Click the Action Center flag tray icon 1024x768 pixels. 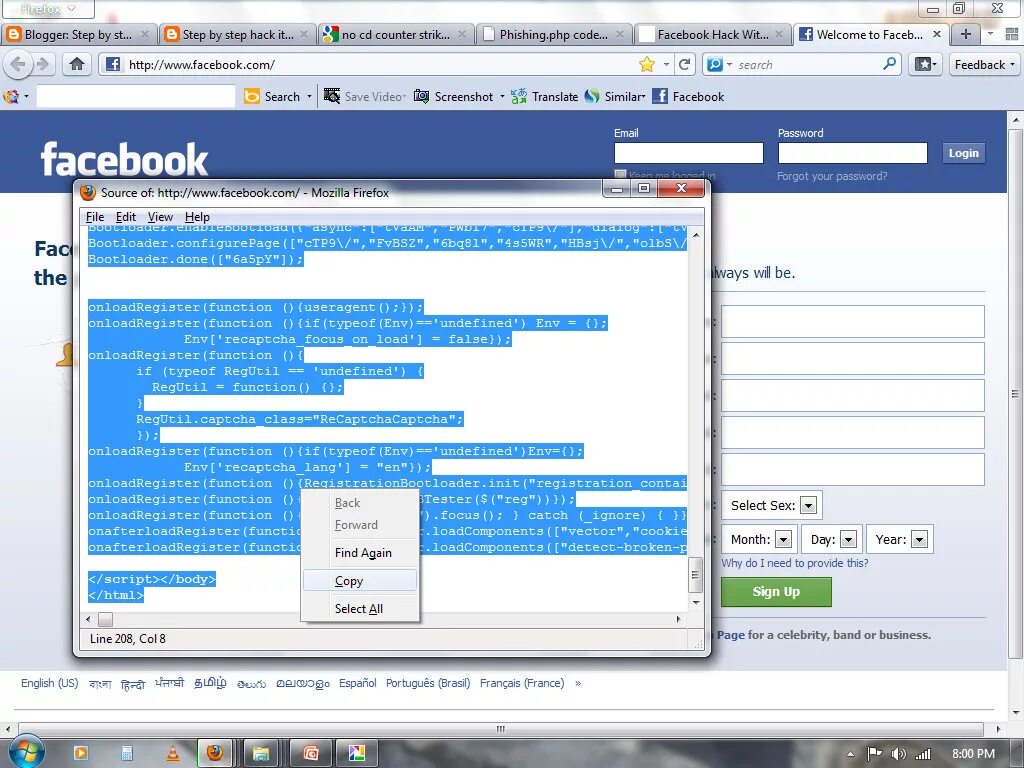point(874,754)
